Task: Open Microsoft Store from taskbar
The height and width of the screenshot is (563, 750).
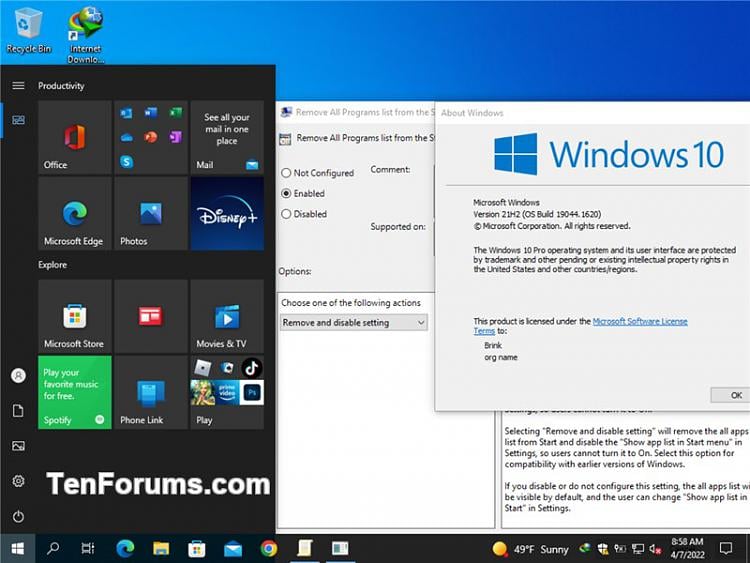Action: click(x=197, y=548)
